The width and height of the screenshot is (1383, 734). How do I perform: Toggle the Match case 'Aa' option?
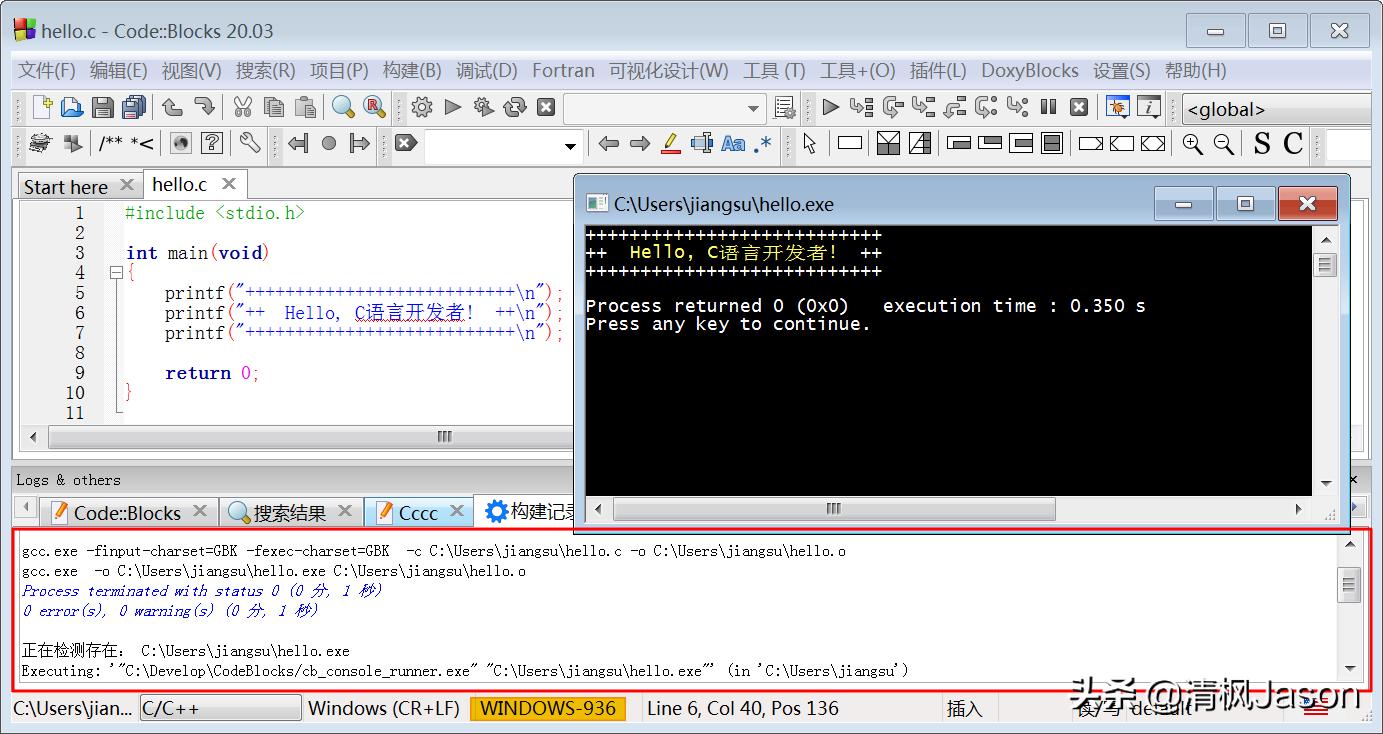(733, 144)
